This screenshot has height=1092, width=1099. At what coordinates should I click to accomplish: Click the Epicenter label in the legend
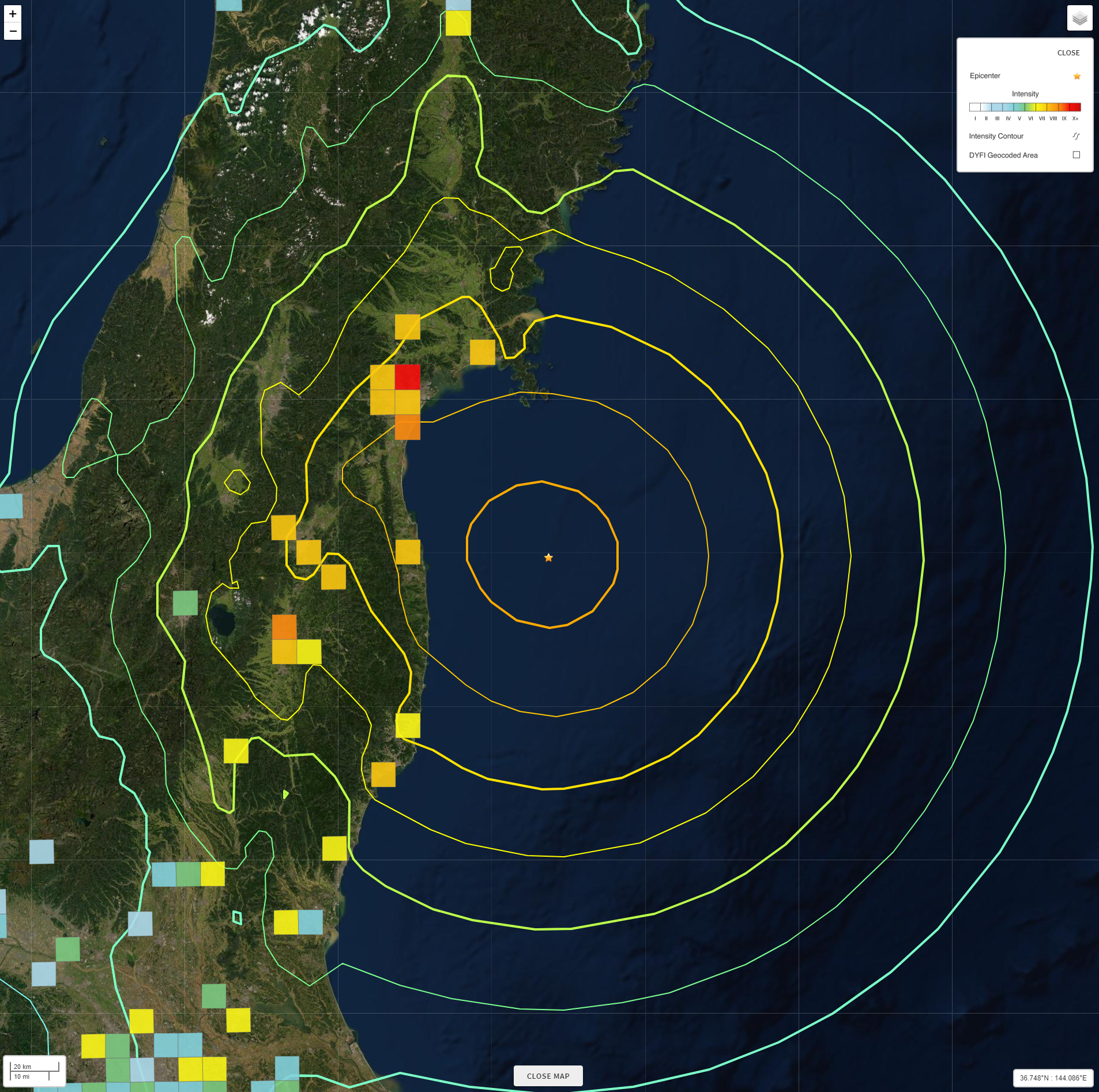tap(985, 76)
